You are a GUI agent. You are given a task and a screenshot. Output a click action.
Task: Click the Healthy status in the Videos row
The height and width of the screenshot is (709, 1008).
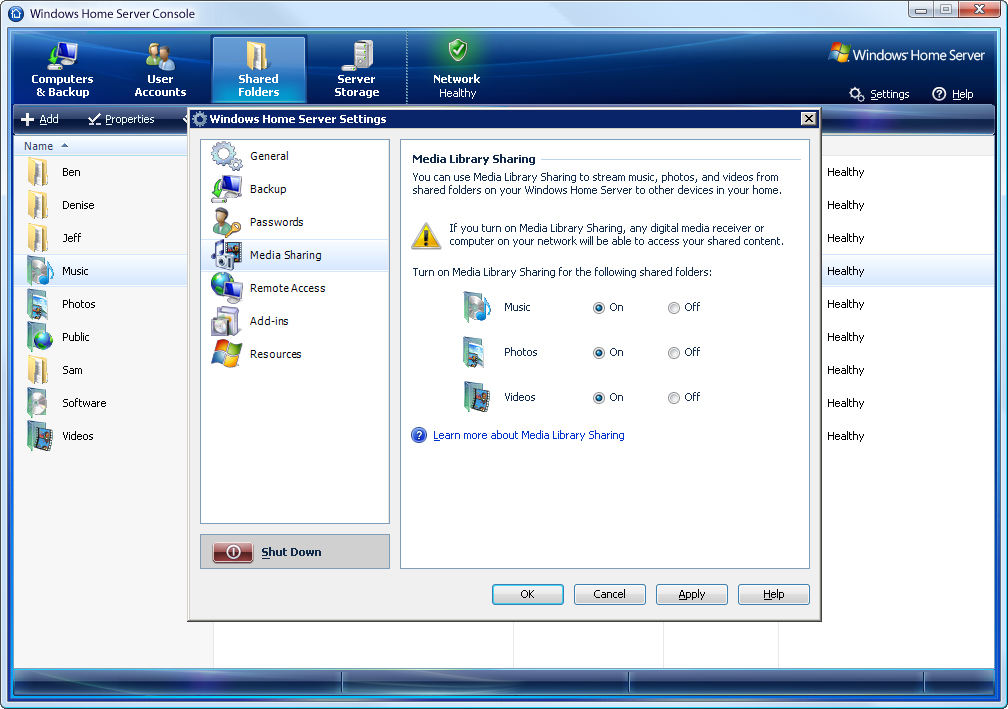(845, 436)
